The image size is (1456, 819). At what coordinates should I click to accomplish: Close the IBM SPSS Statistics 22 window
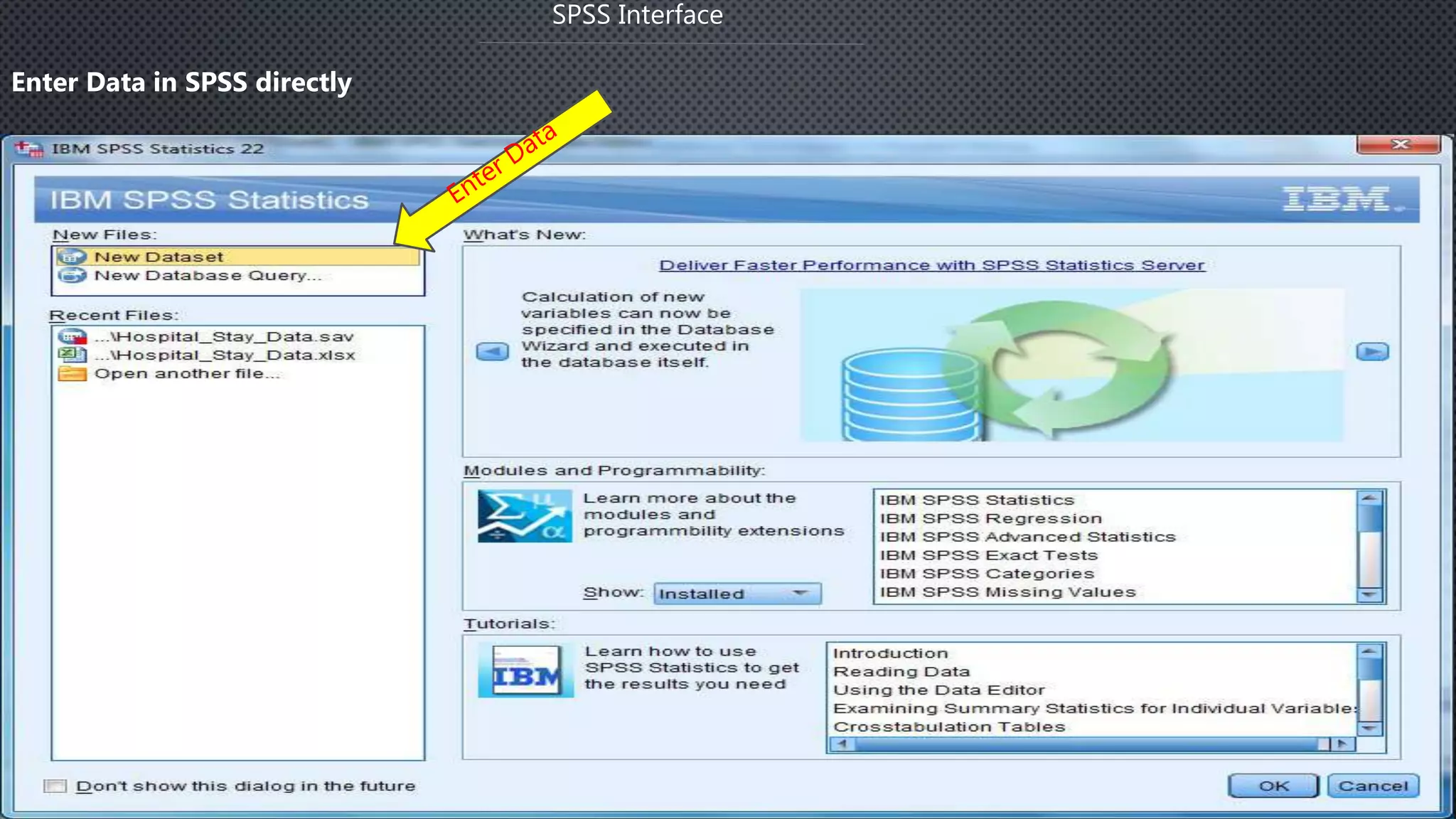pos(1399,144)
